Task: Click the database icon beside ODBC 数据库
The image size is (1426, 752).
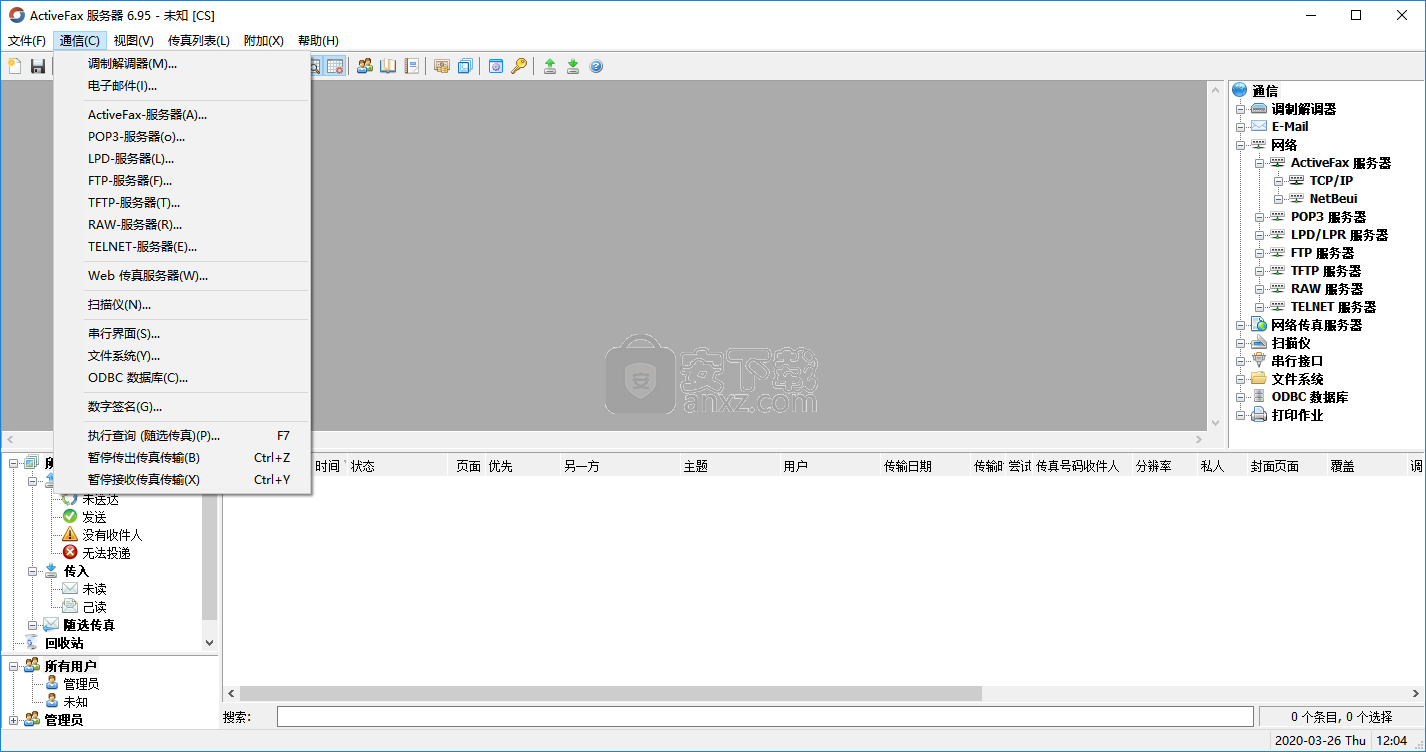Action: point(1259,397)
